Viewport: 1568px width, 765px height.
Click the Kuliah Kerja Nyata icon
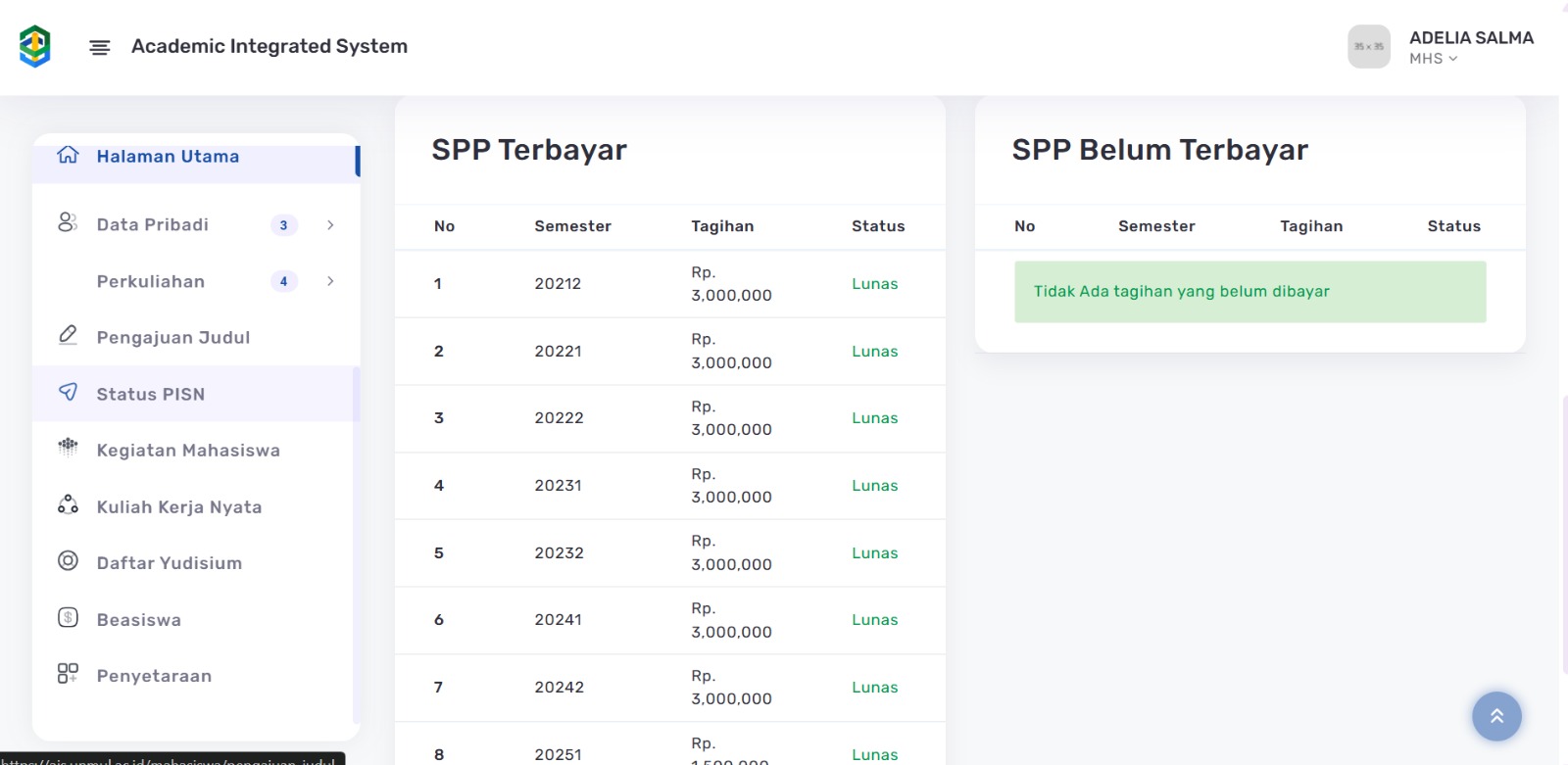(68, 505)
